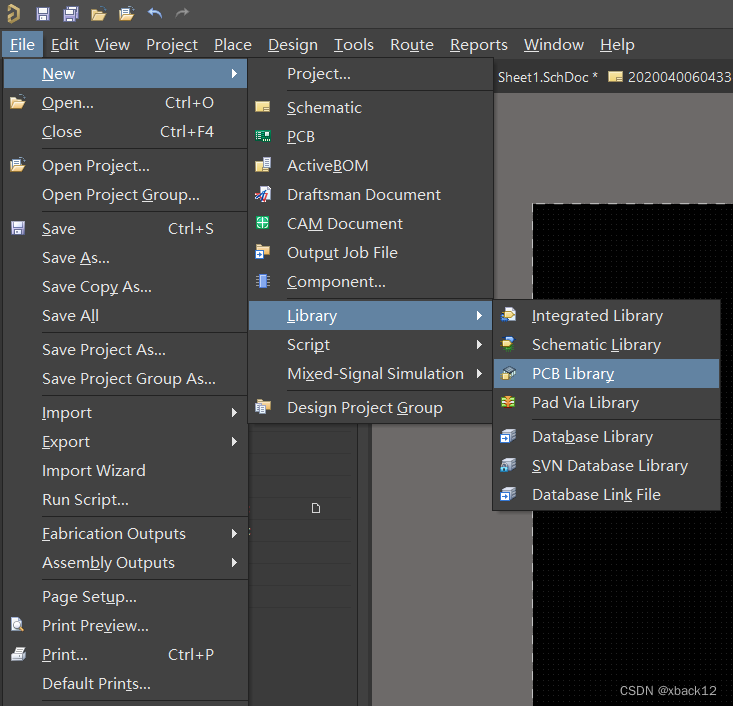
Task: Choose Save All from the File menu
Action: (x=125, y=316)
